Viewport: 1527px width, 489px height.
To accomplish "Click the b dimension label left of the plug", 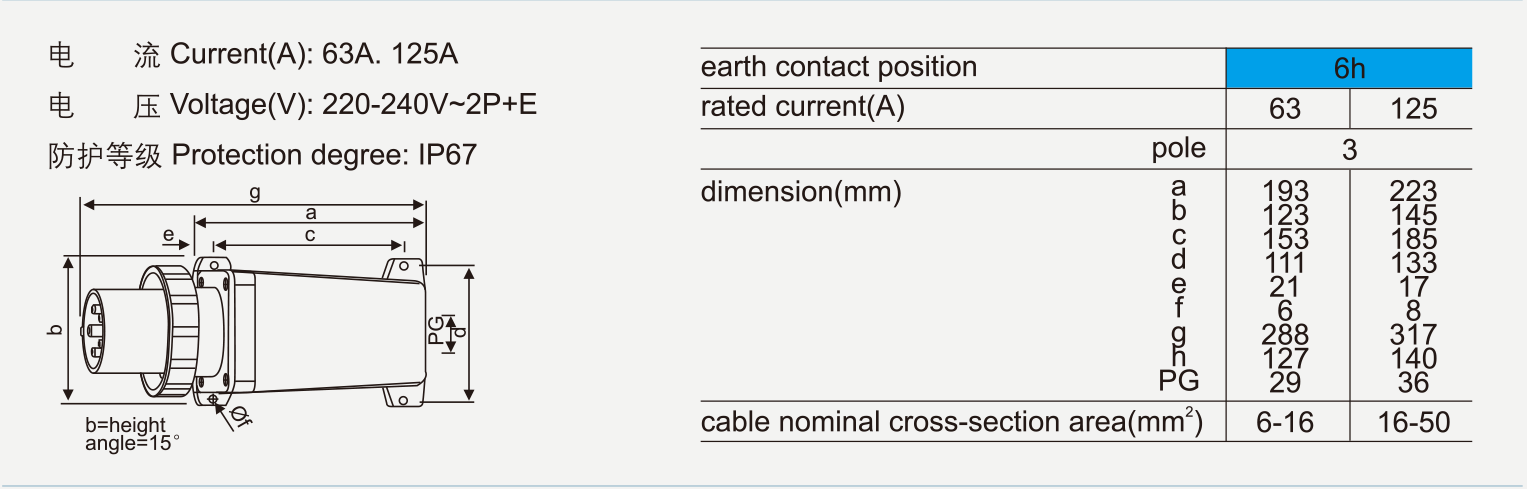I will 57,329.
